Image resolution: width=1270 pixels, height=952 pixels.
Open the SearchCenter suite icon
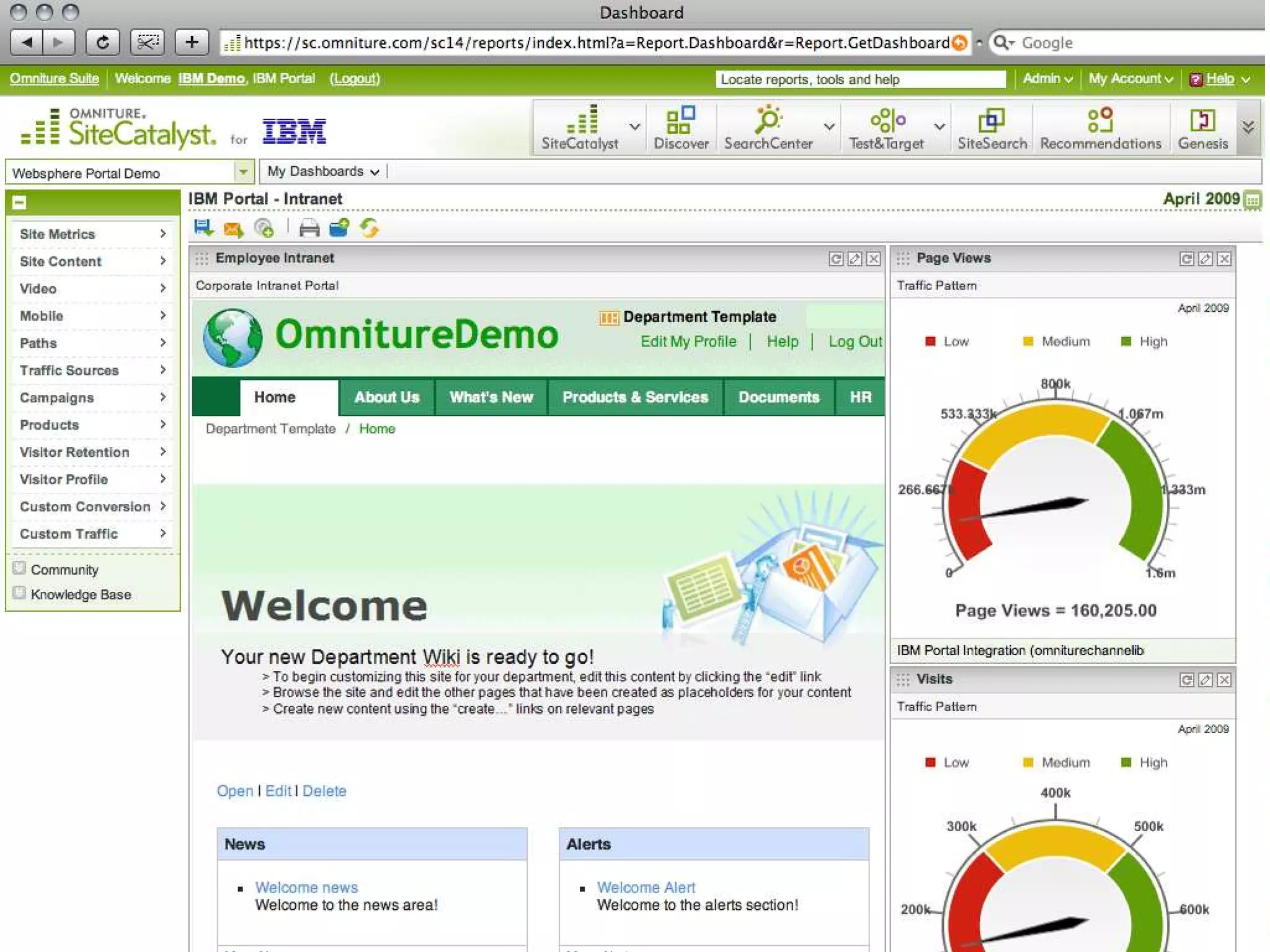[x=768, y=127]
